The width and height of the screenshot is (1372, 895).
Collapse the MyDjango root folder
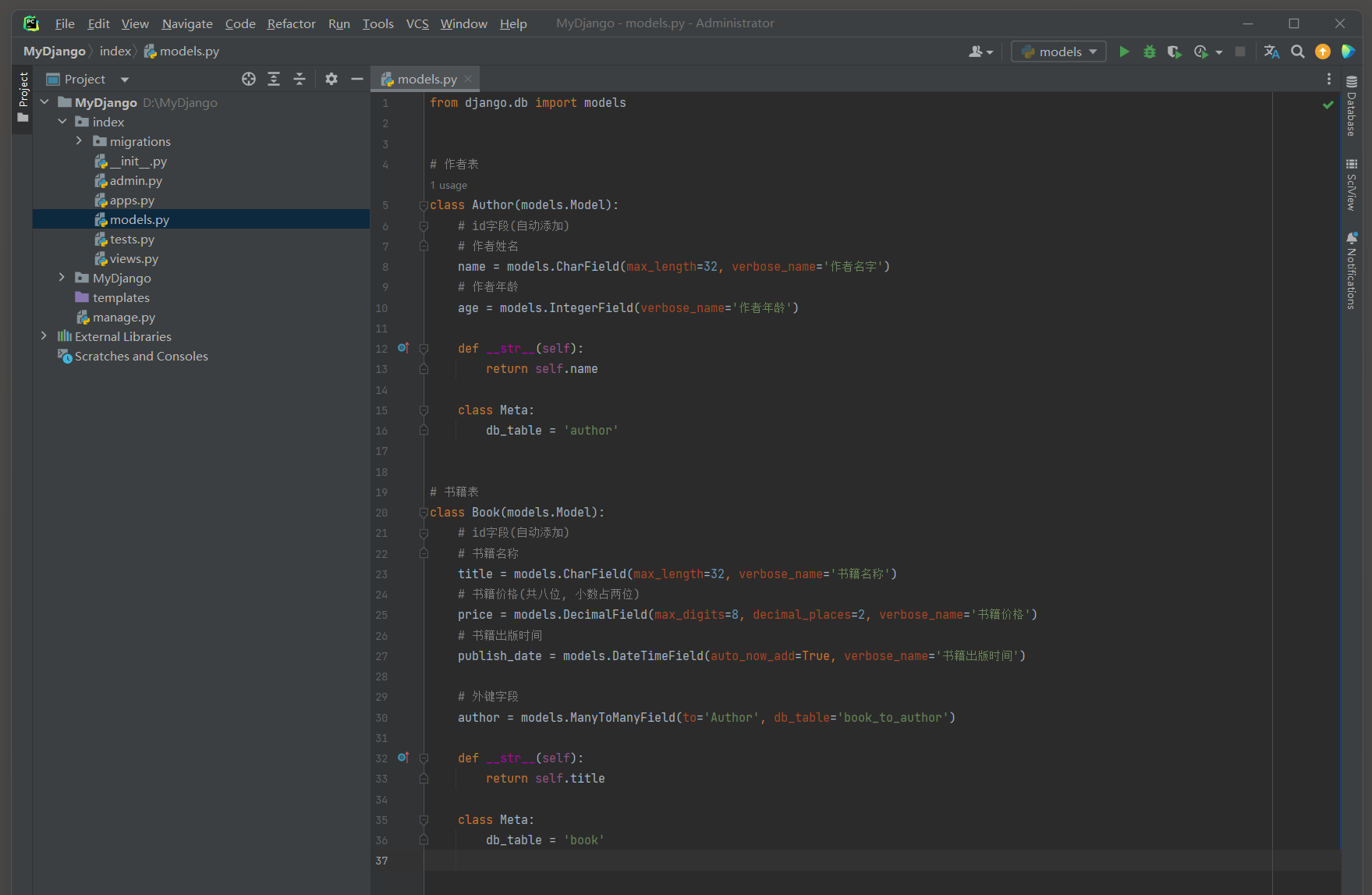(45, 102)
